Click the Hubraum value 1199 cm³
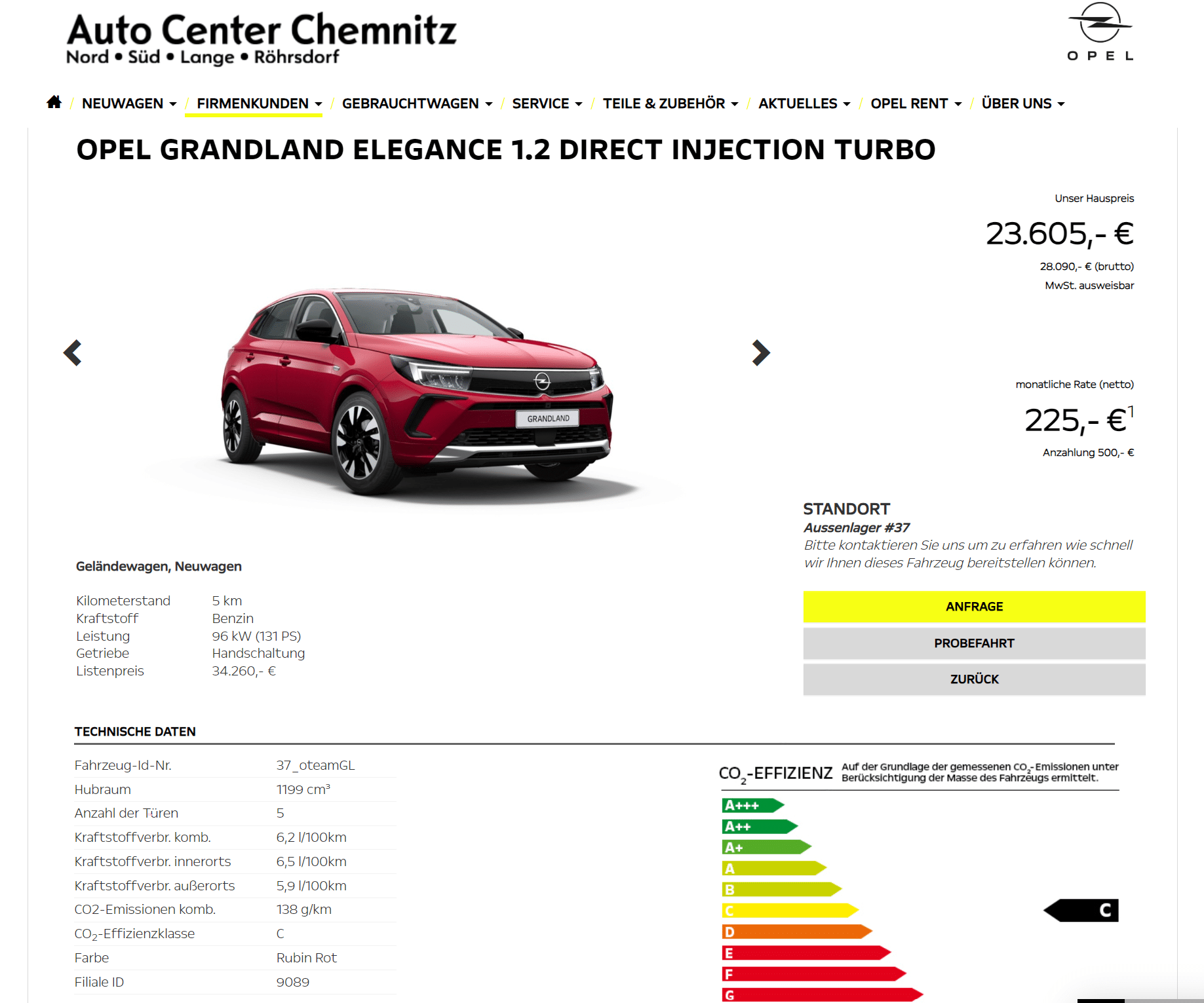 (x=303, y=789)
